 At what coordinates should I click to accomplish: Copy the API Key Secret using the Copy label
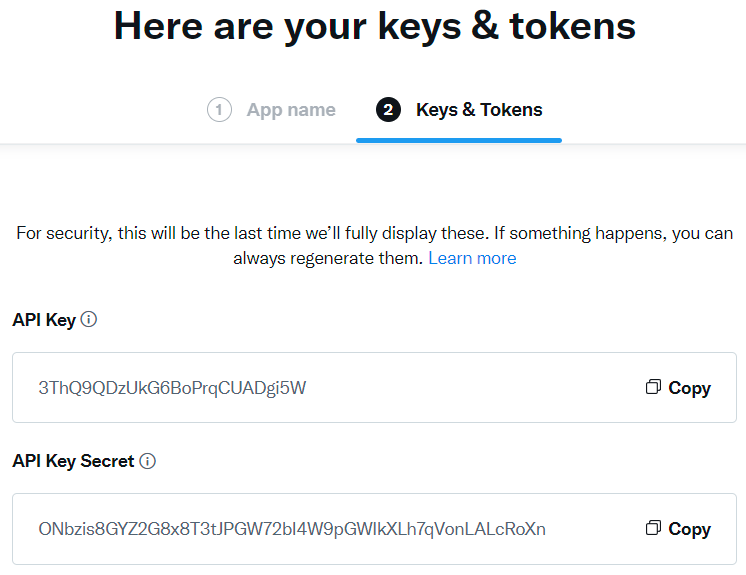[x=689, y=529]
